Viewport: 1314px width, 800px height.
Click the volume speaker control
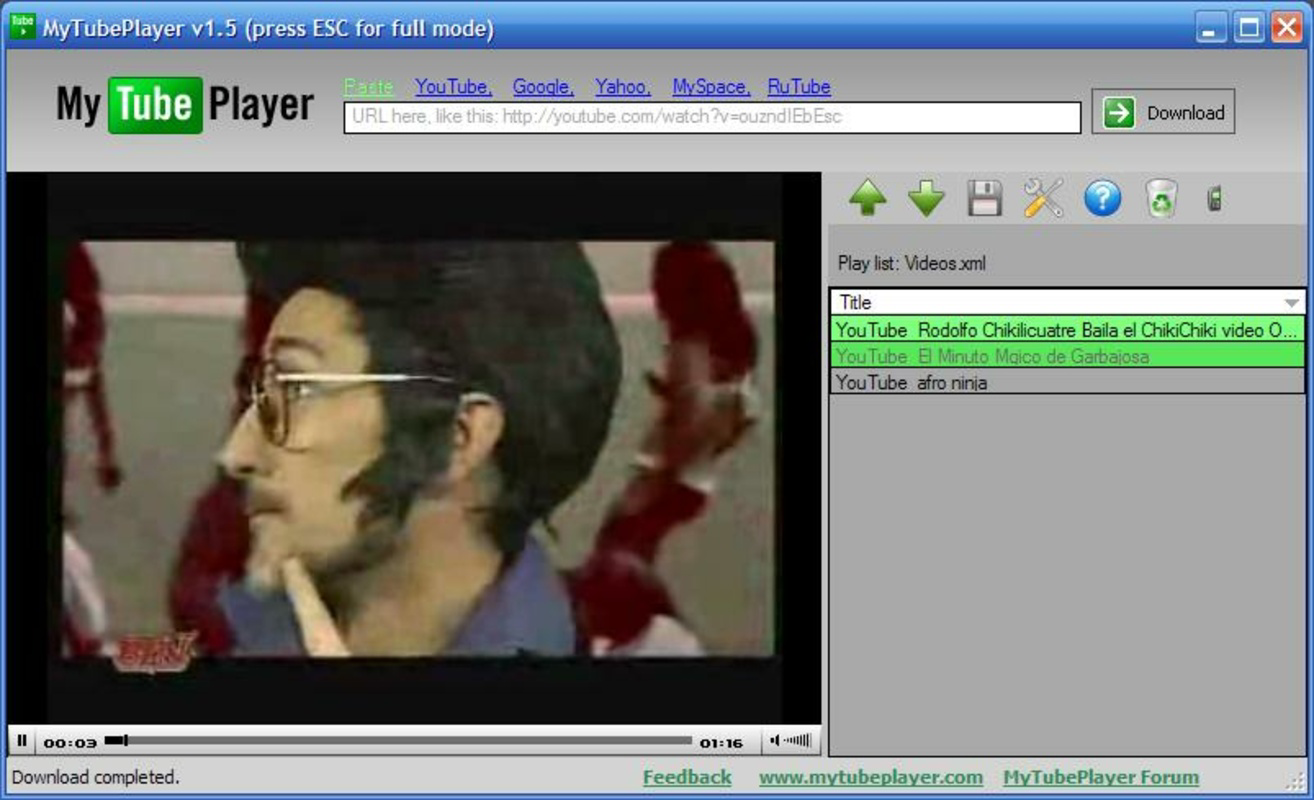pos(791,741)
